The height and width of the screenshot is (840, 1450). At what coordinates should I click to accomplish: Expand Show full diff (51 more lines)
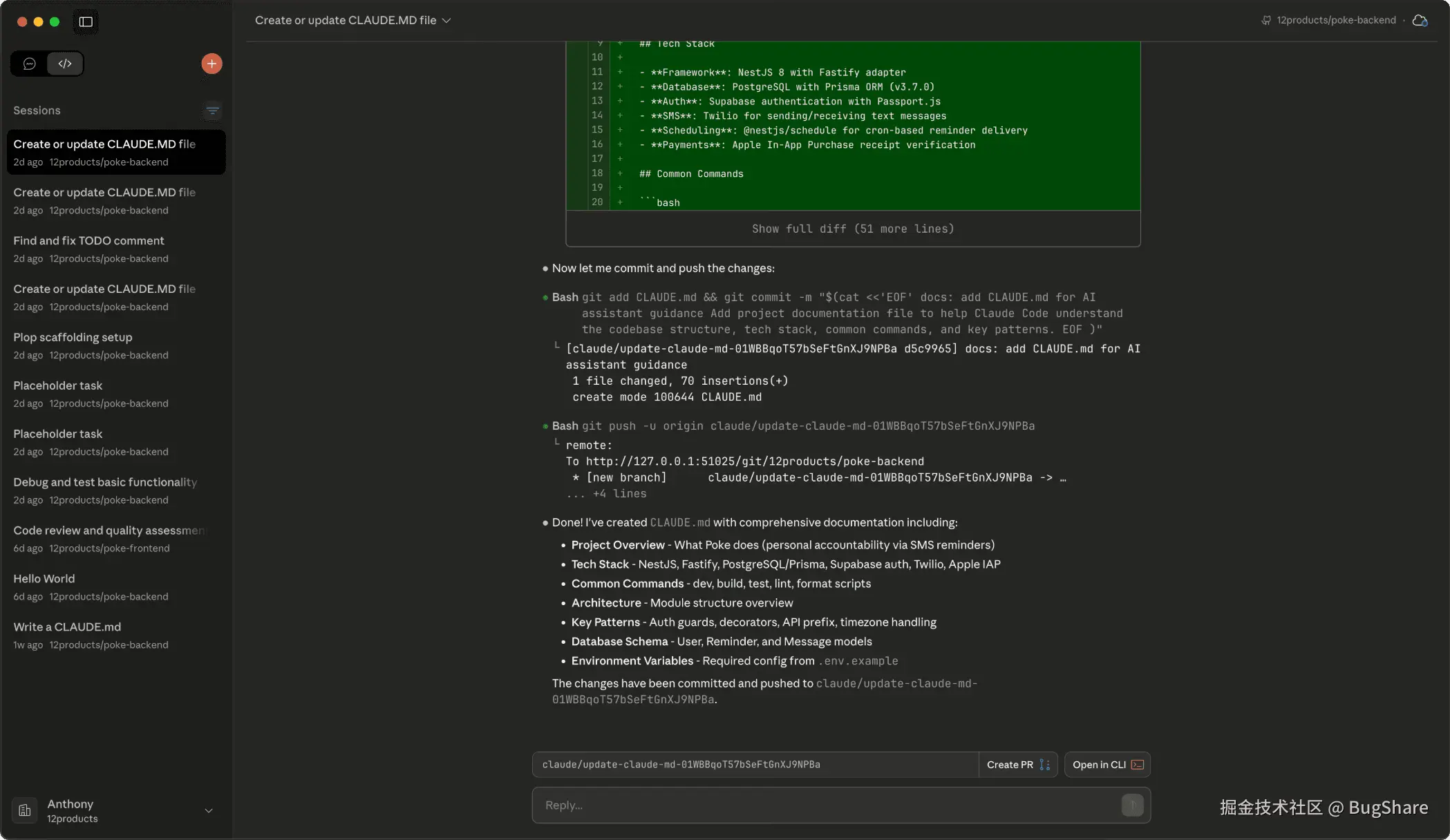852,229
